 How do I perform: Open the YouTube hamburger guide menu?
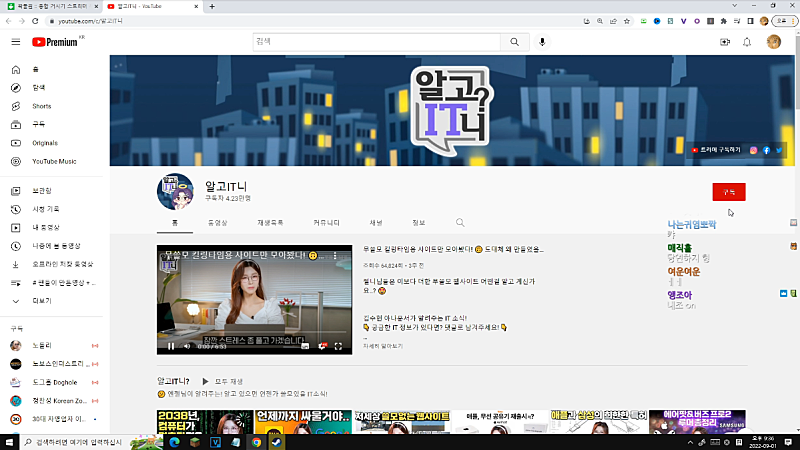(16, 42)
